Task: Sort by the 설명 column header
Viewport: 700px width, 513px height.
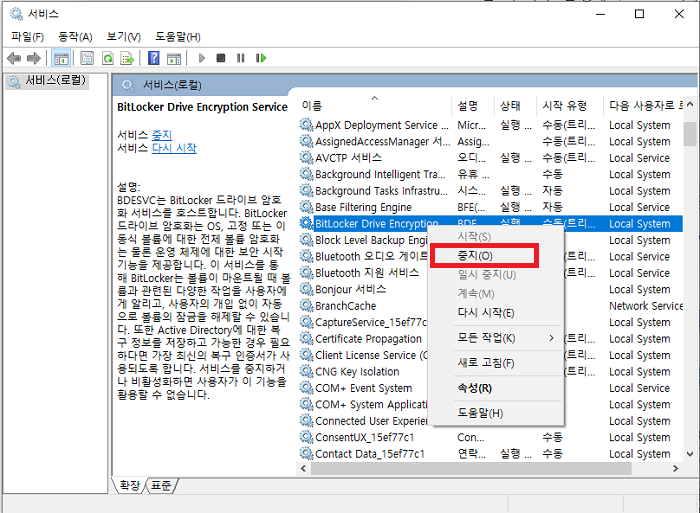Action: click(473, 106)
